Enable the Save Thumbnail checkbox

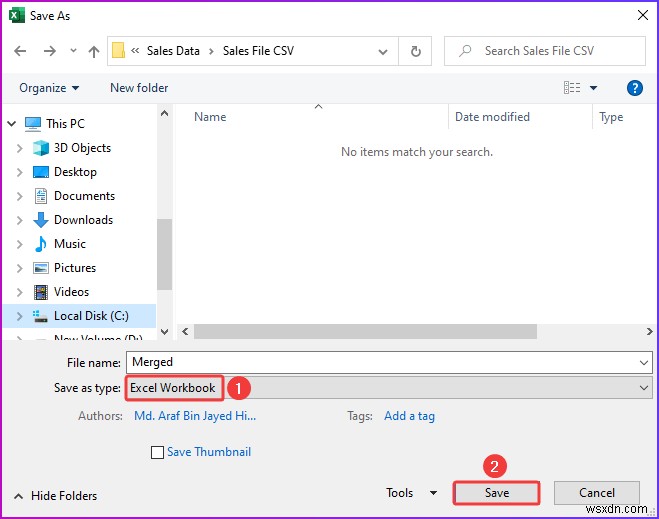click(x=157, y=453)
